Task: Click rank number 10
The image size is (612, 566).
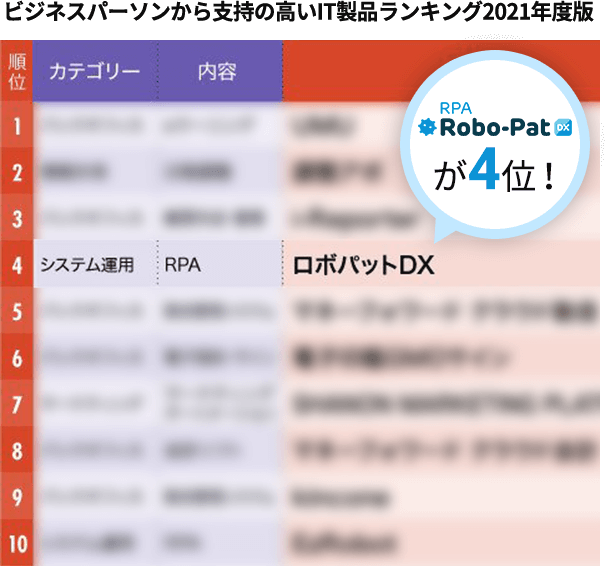Action: [x=17, y=543]
